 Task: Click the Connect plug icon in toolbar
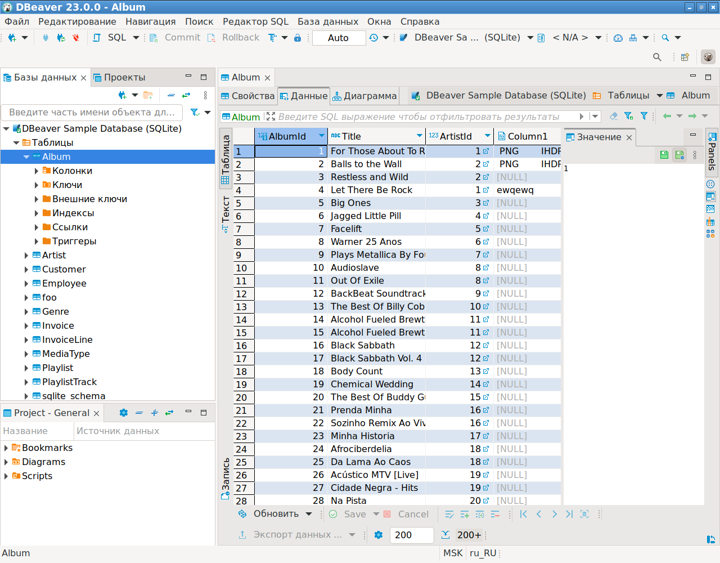45,38
